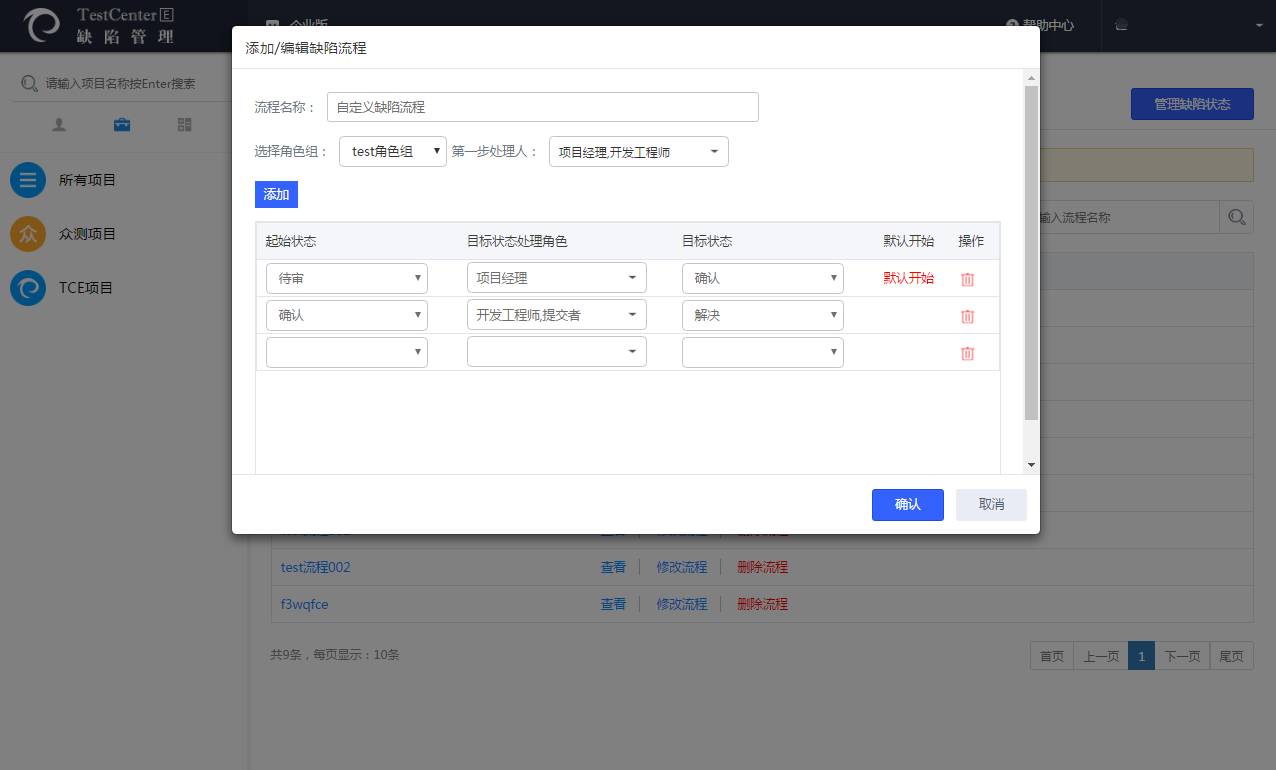Switch to grid view icon in sidebar
The height and width of the screenshot is (770, 1276).
(184, 125)
